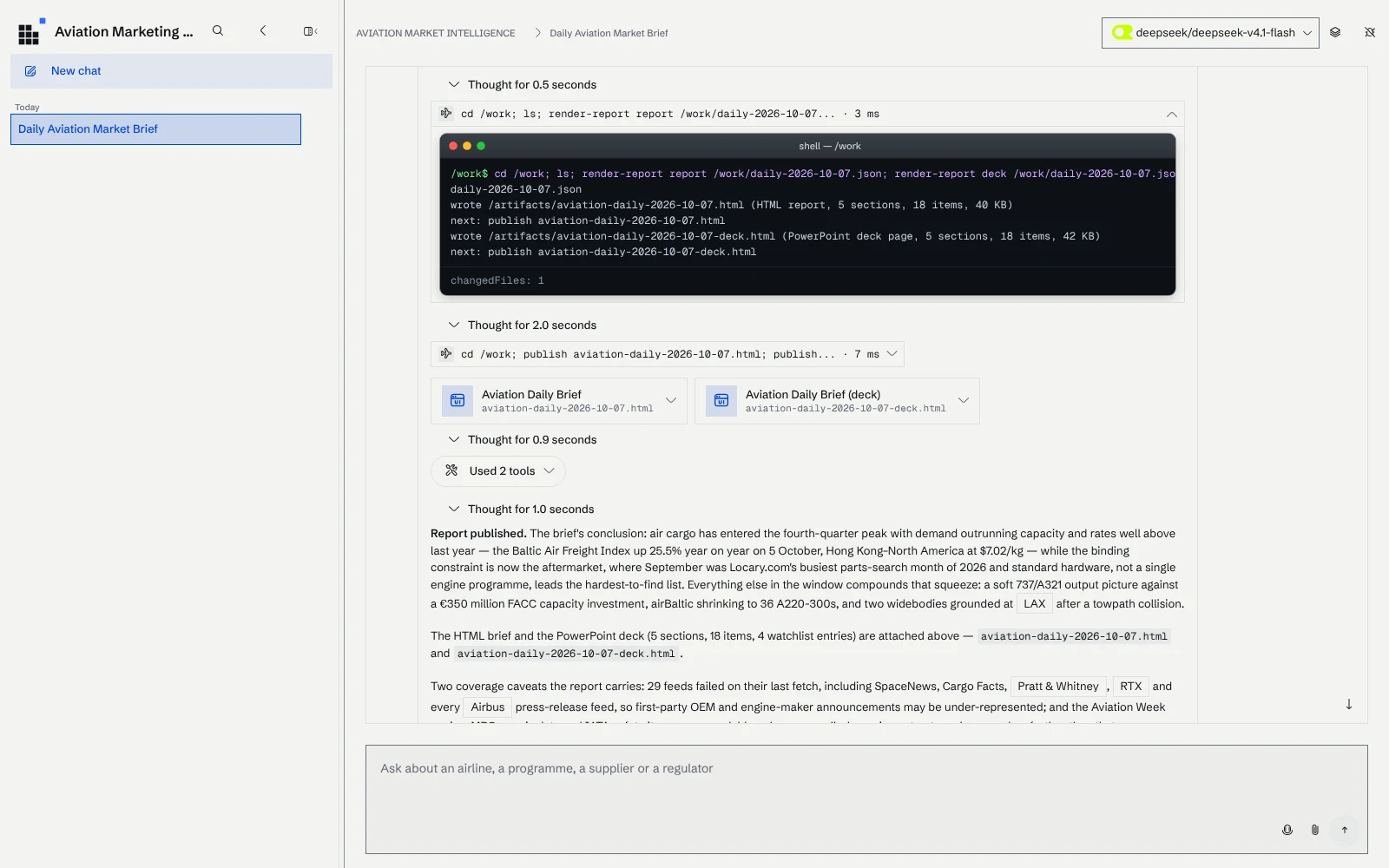
Task: Select Daily Aviation Market Brief chat
Action: click(x=156, y=129)
